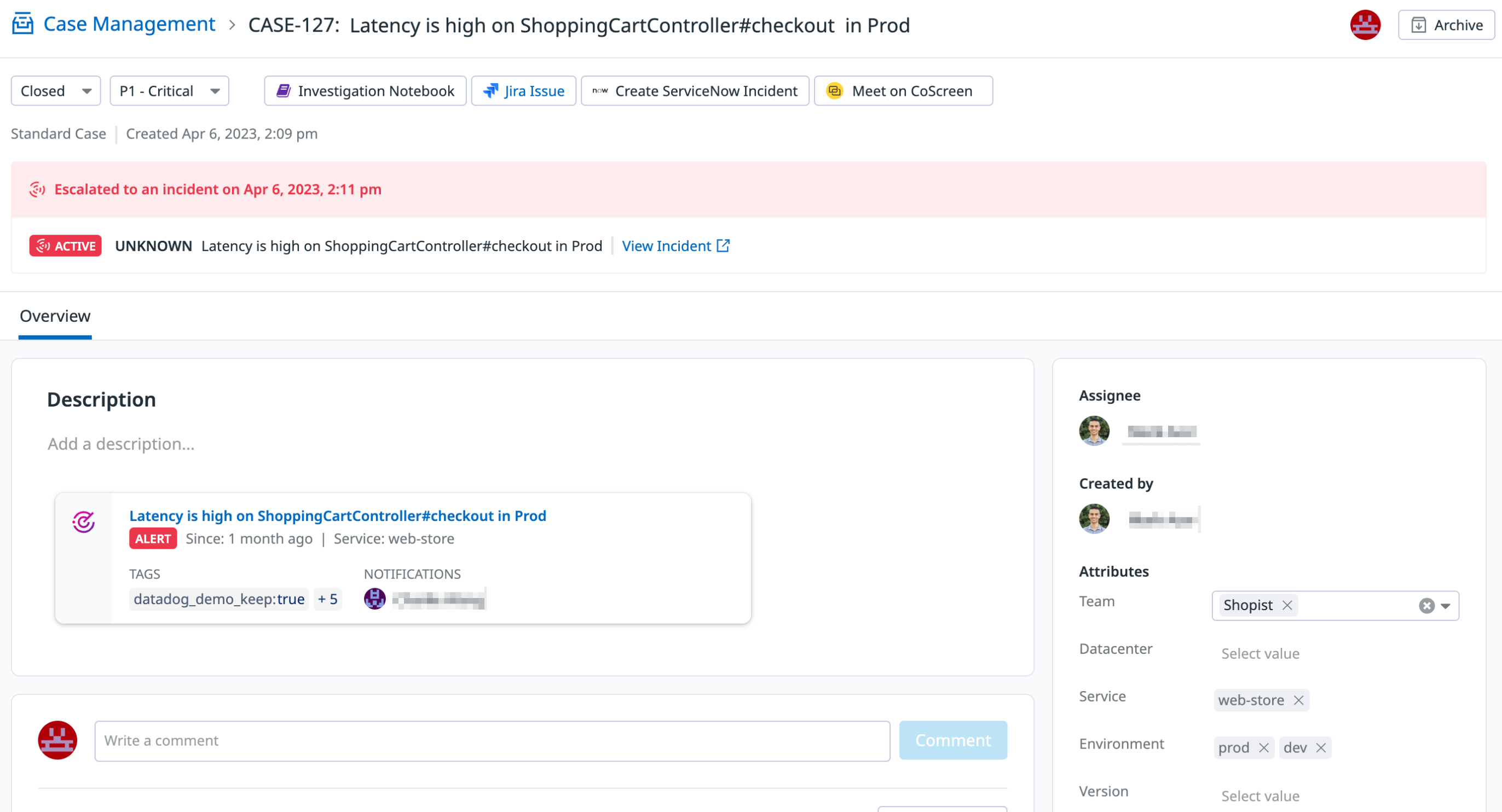1502x812 pixels.
Task: Remove the Shopist team tag
Action: [1287, 605]
